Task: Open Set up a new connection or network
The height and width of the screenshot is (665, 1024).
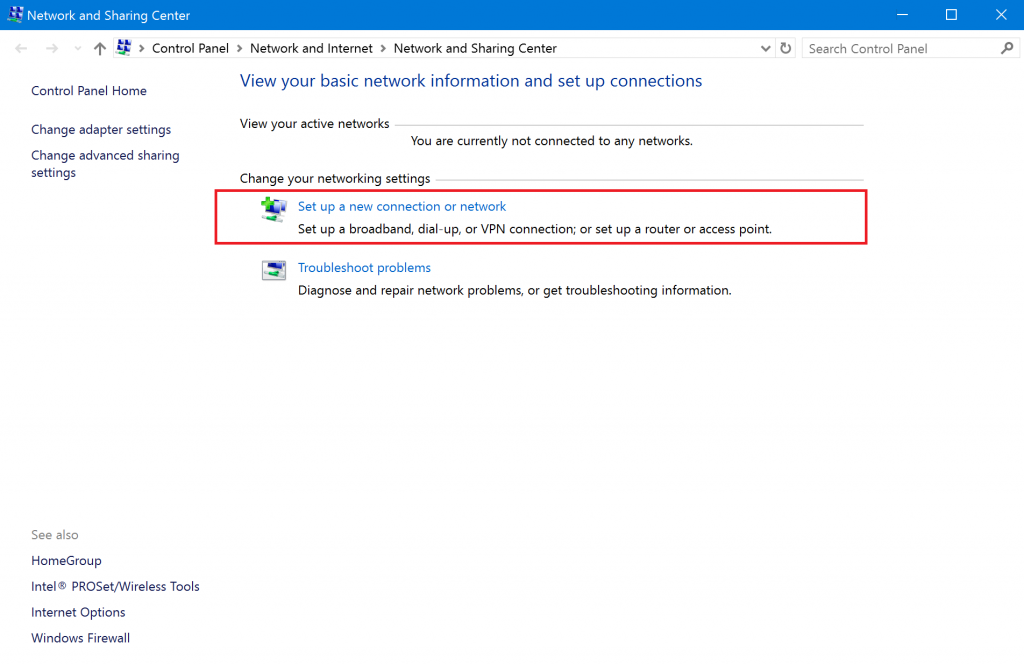Action: point(402,206)
